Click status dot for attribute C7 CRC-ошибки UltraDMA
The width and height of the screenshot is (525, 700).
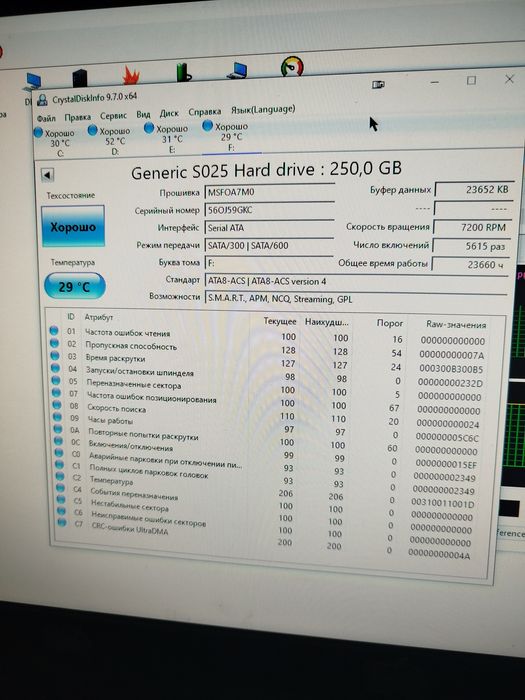[62, 521]
